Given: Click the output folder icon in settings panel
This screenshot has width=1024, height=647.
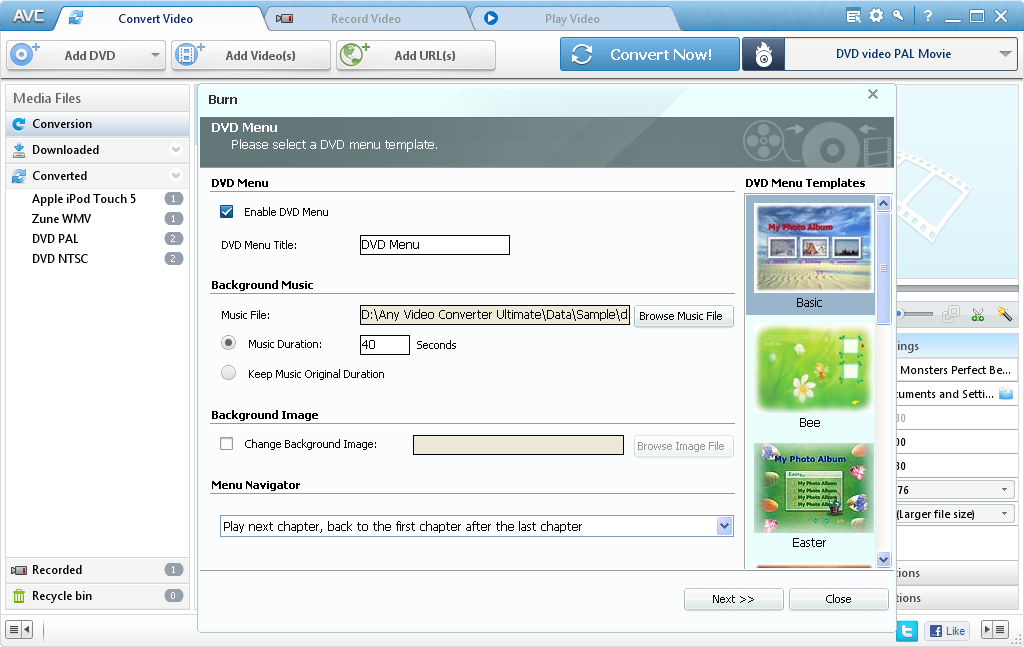Looking at the screenshot, I should pyautogui.click(x=1006, y=394).
